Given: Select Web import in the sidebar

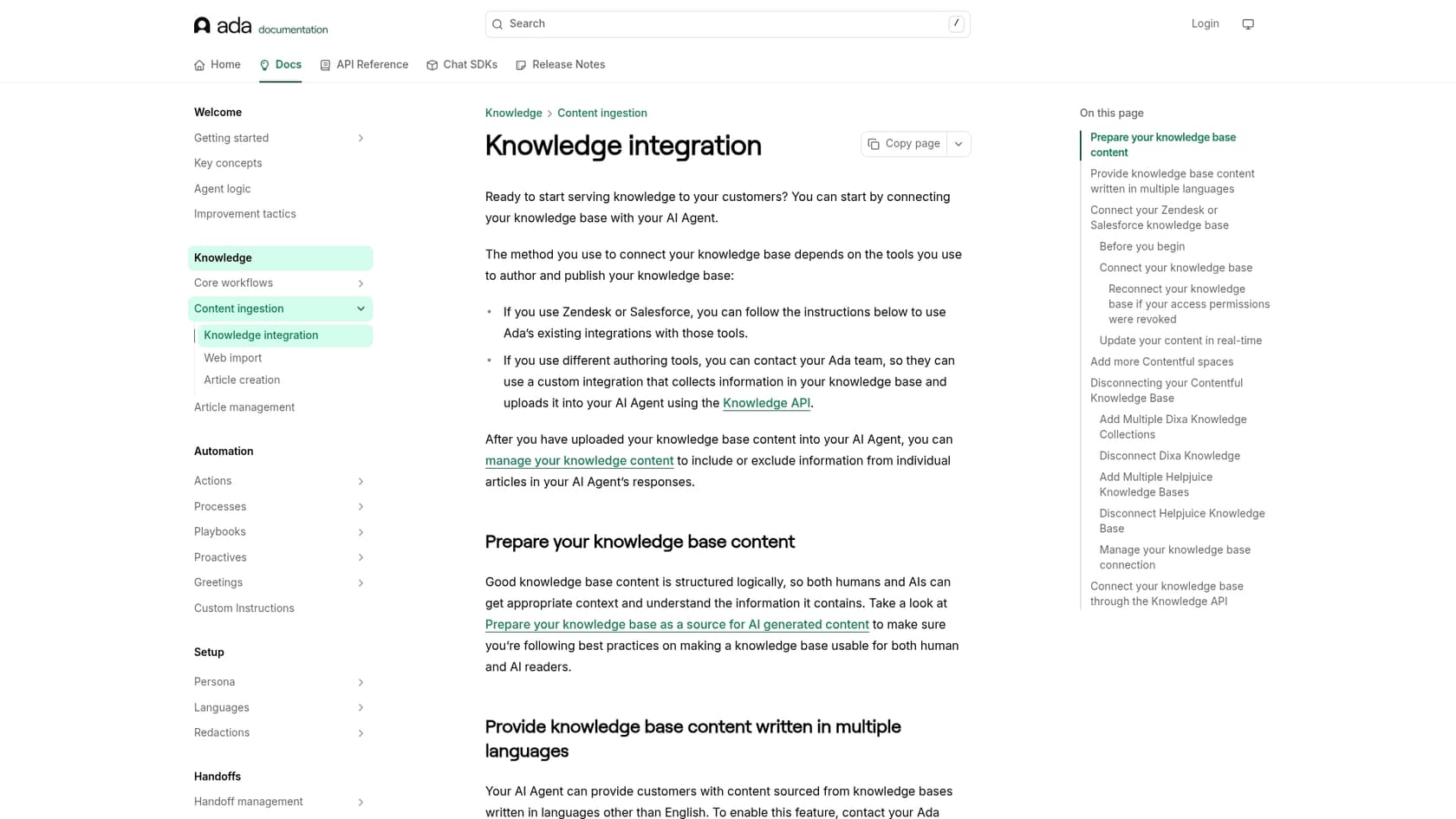Looking at the screenshot, I should point(232,358).
